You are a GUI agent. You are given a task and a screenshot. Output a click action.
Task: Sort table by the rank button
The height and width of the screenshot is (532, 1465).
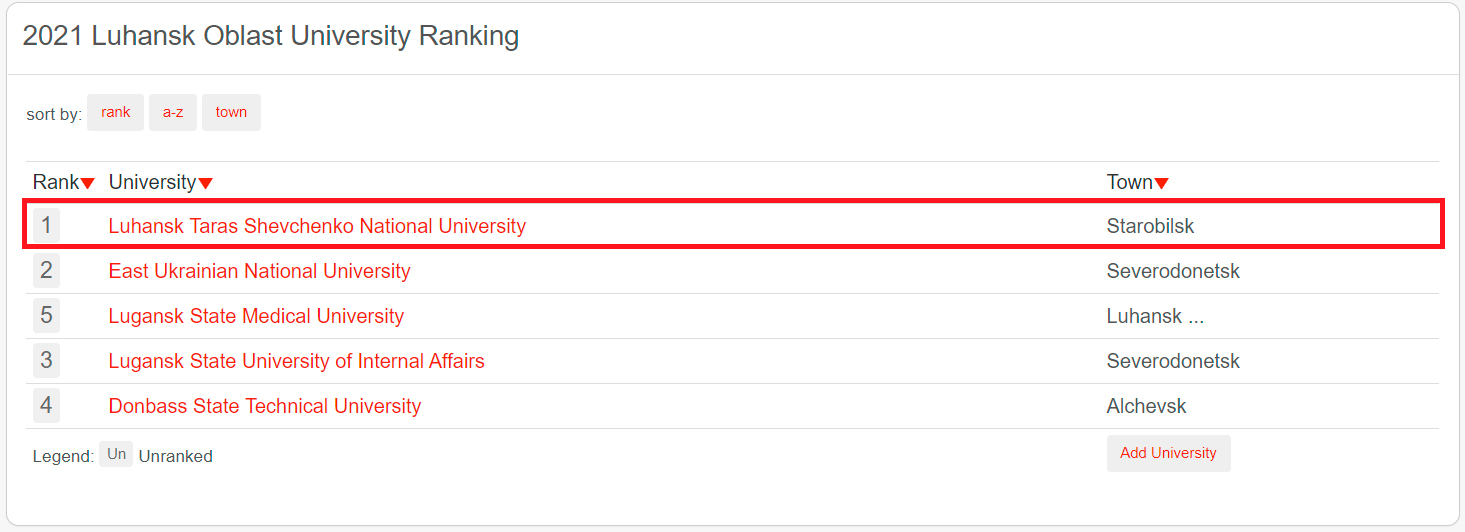[115, 113]
